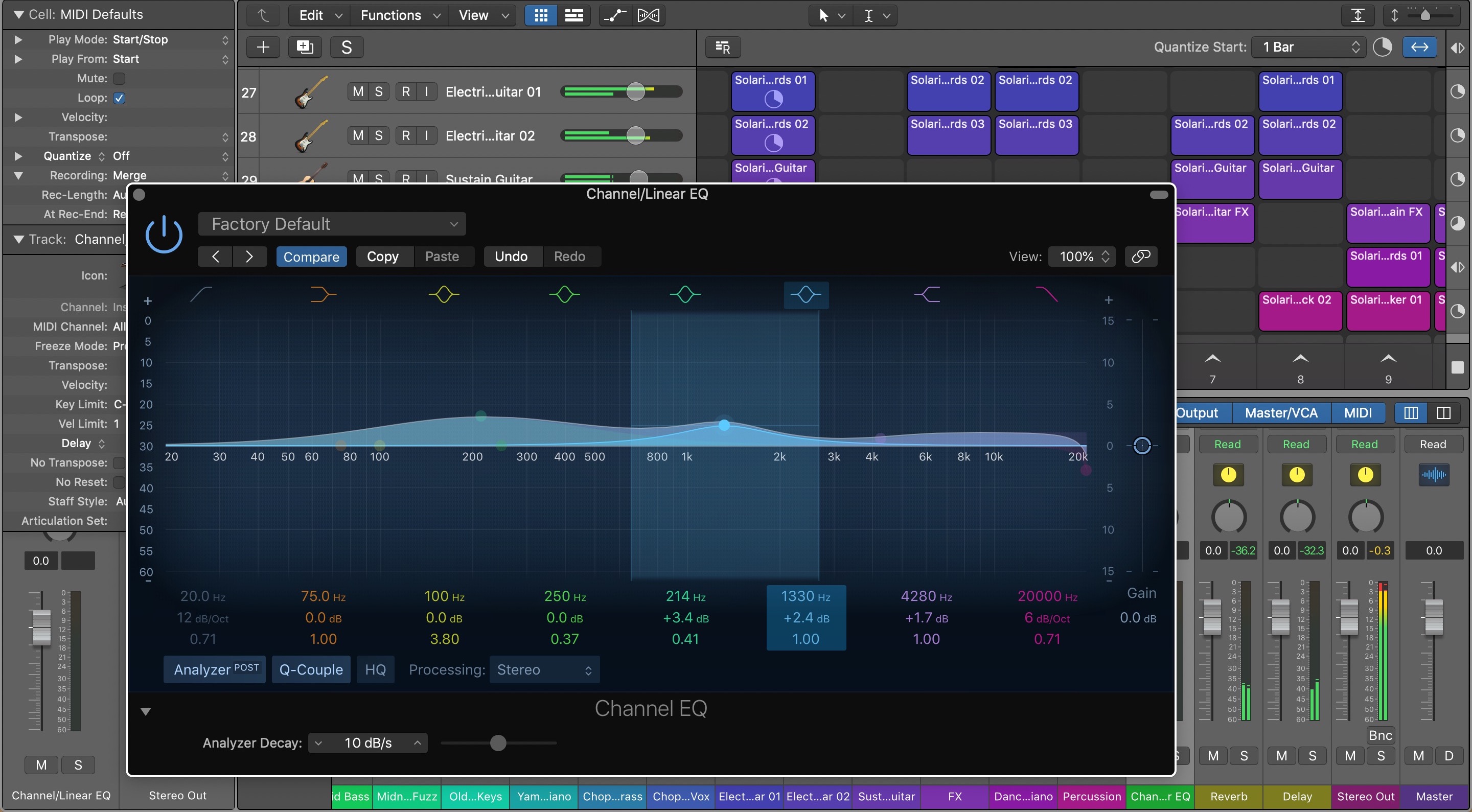The image size is (1472, 812).
Task: Power off the Channel EQ plugin
Action: pos(164,234)
